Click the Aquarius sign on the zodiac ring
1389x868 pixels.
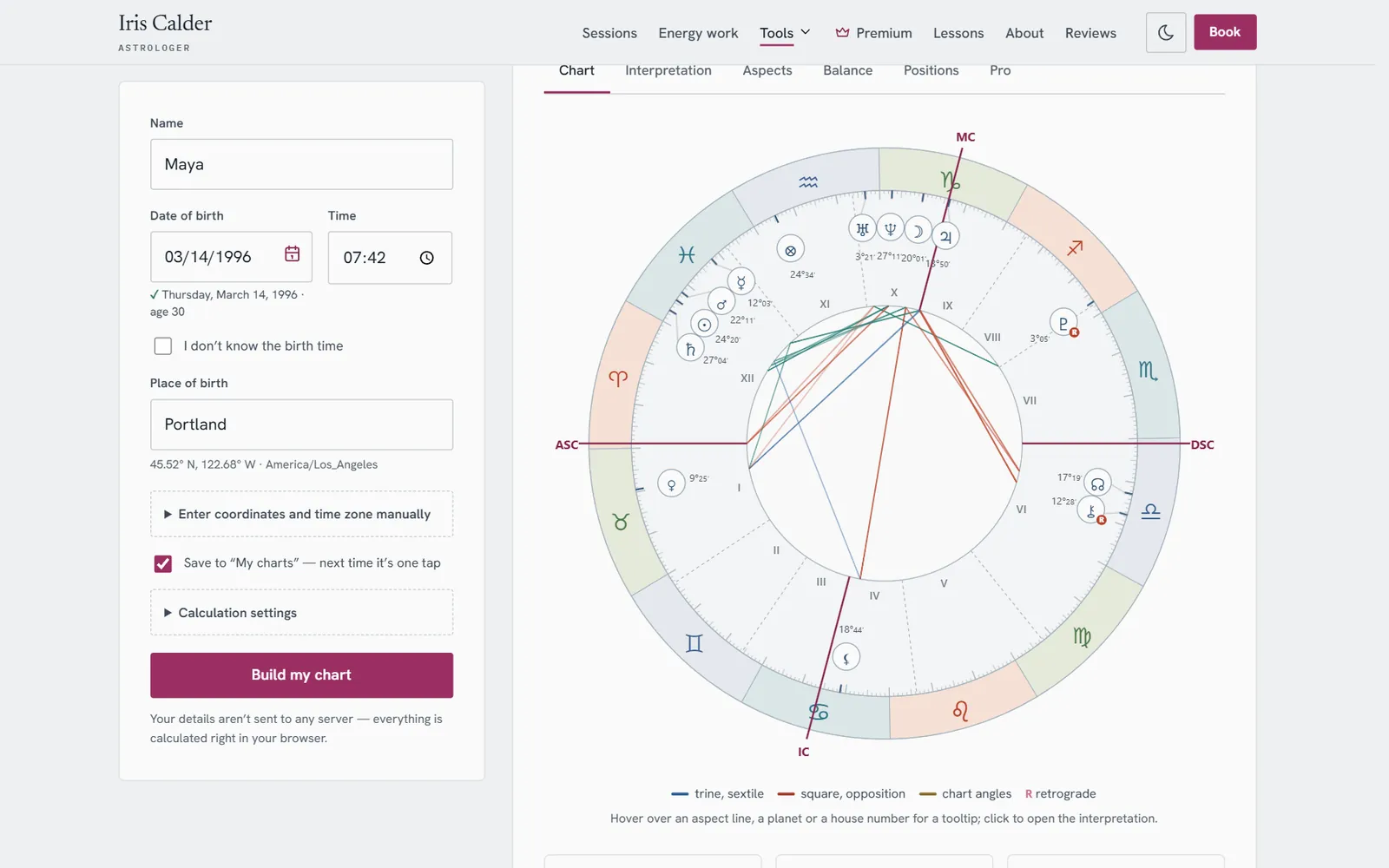coord(808,182)
